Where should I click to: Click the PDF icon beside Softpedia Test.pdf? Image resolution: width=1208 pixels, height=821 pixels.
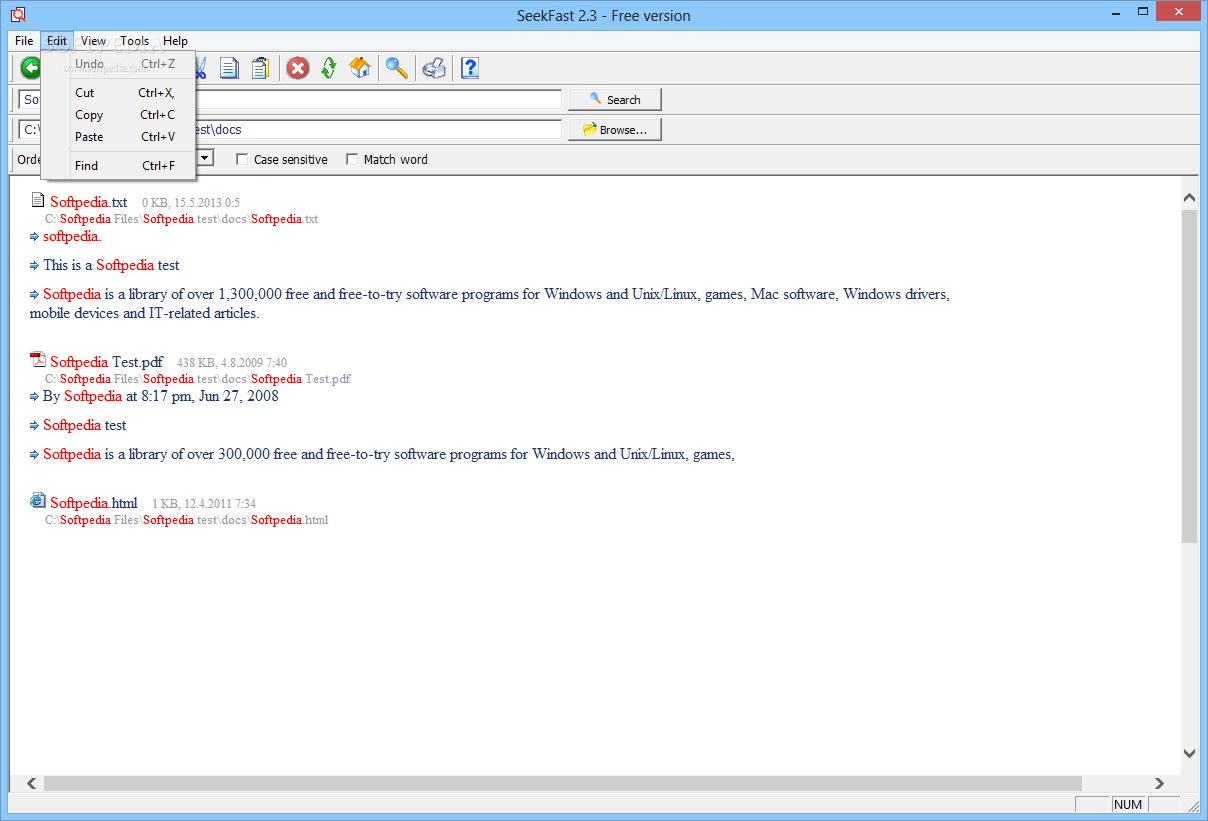pyautogui.click(x=38, y=361)
